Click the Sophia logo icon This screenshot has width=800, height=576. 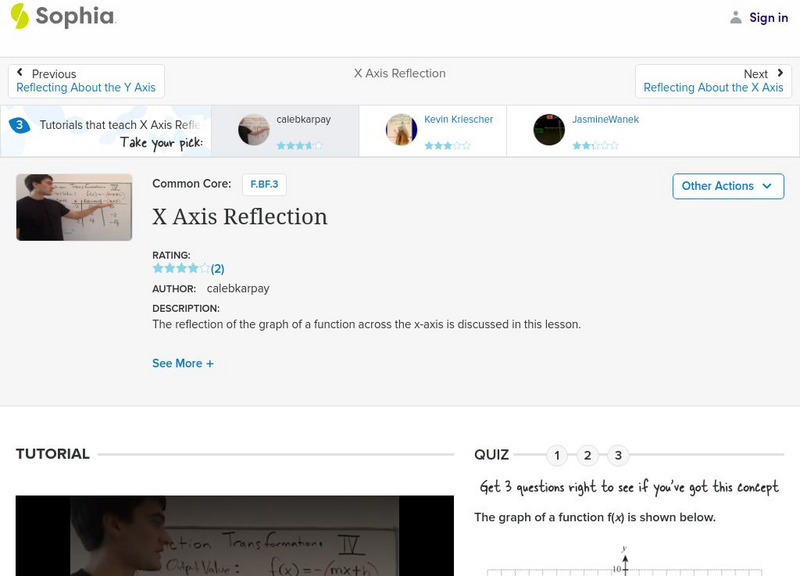(19, 16)
